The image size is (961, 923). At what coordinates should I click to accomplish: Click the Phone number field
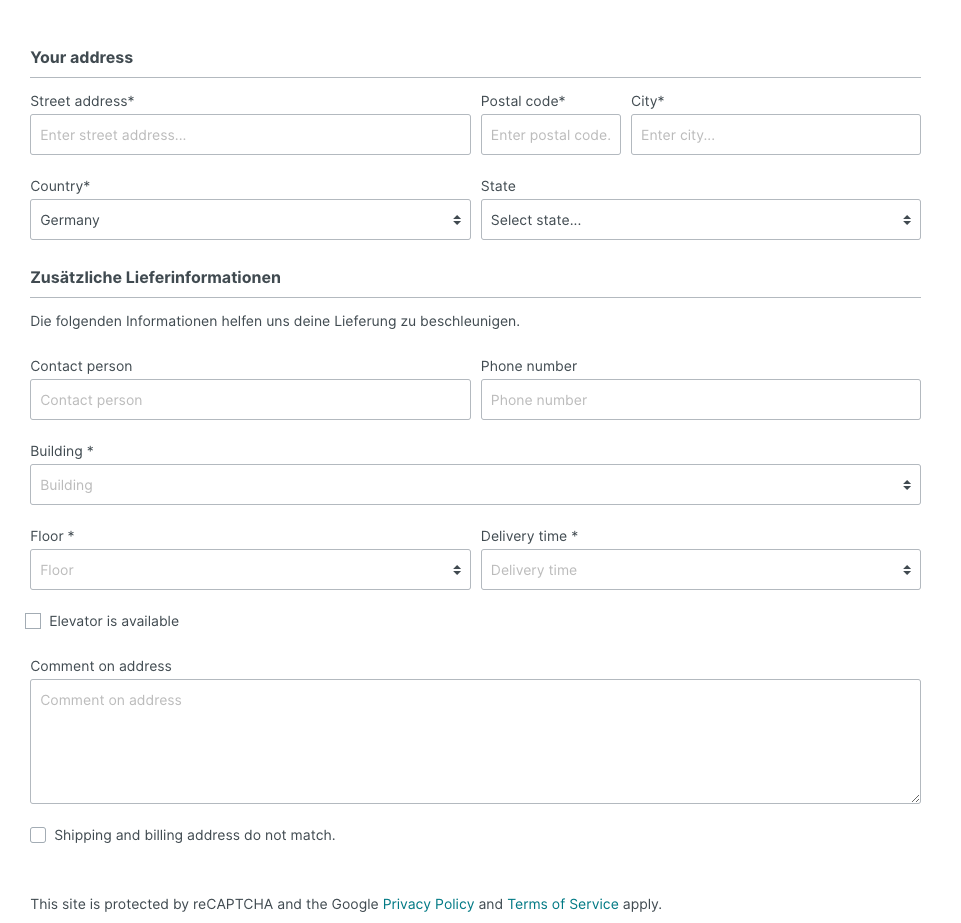[701, 400]
